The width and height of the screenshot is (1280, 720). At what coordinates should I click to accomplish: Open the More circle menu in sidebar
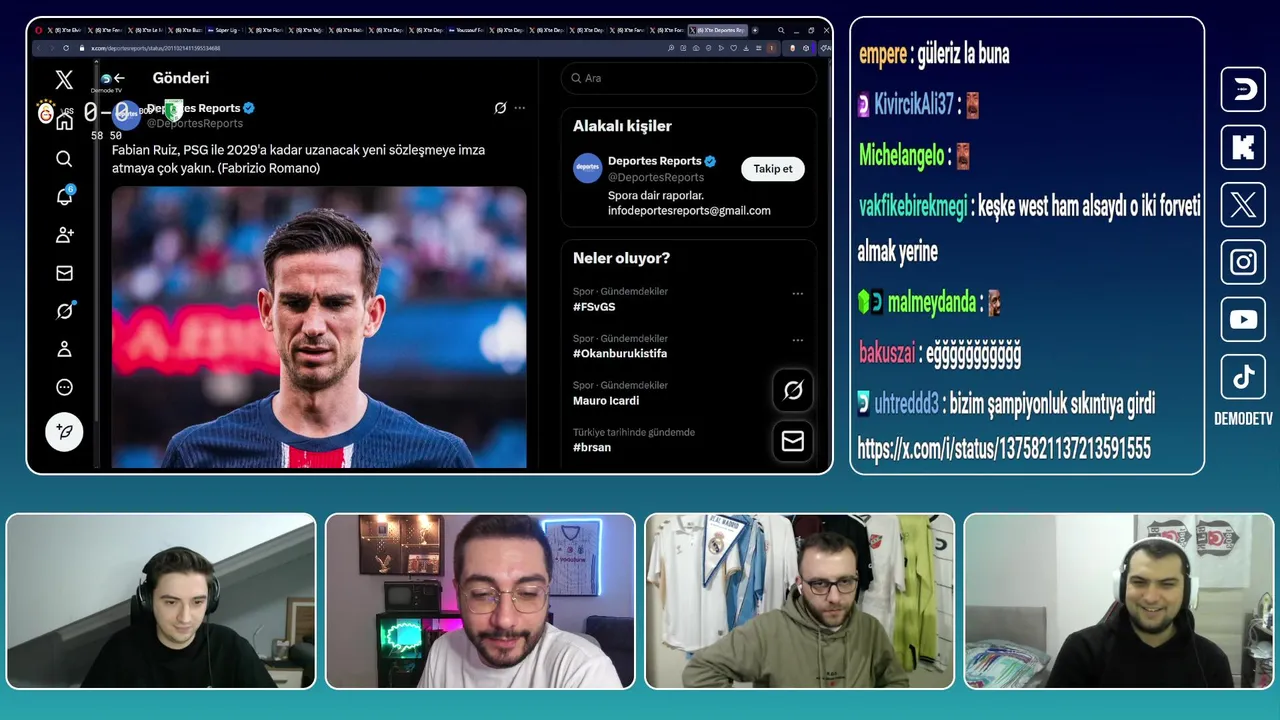[x=64, y=387]
